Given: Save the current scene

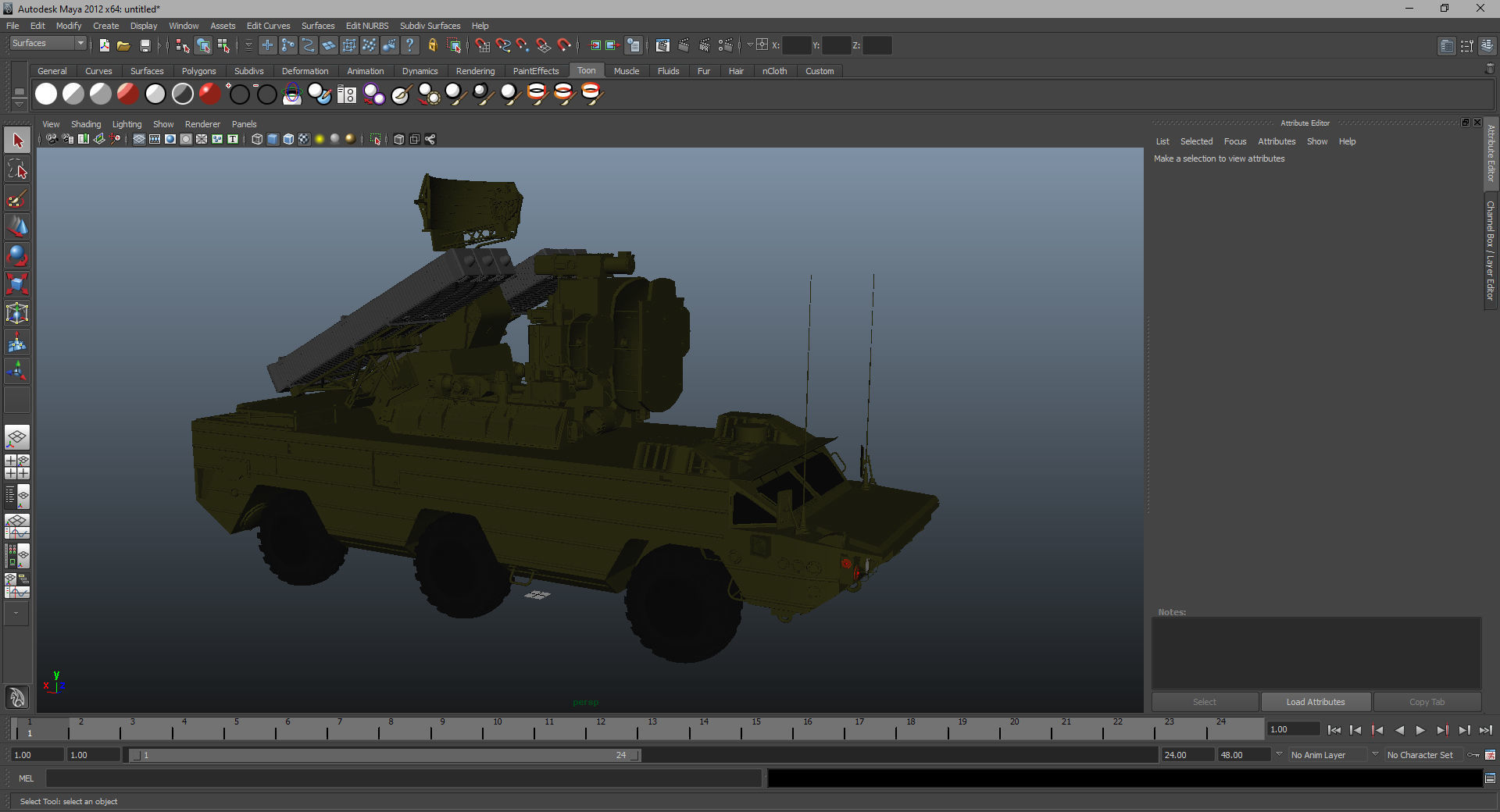Looking at the screenshot, I should click(x=145, y=46).
